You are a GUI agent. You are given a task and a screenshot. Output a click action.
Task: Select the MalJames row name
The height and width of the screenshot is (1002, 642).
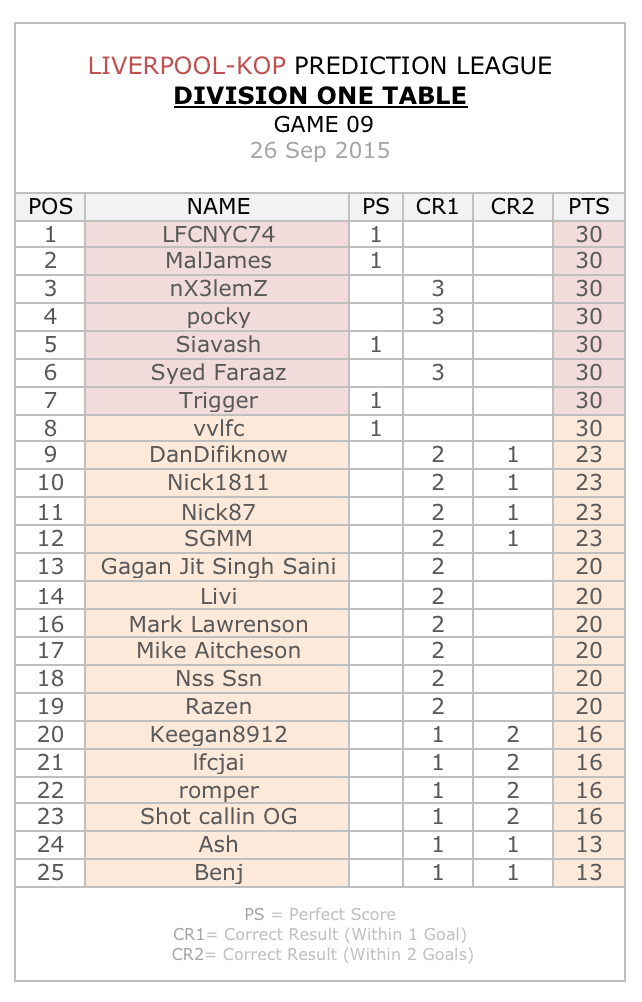[x=218, y=261]
